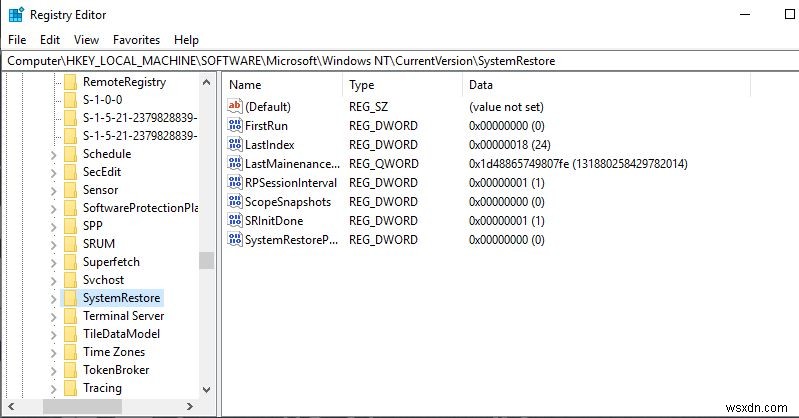Expand the SoftwareProtectionPla key
Image resolution: width=799 pixels, height=418 pixels.
tap(54, 209)
